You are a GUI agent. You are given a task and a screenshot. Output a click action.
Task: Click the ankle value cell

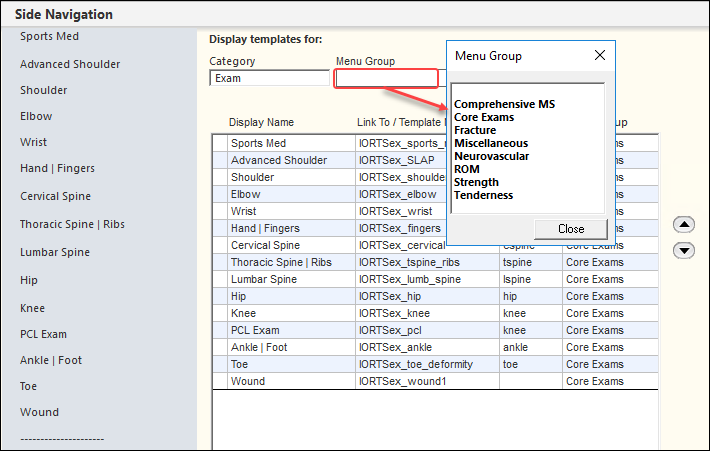click(531, 347)
